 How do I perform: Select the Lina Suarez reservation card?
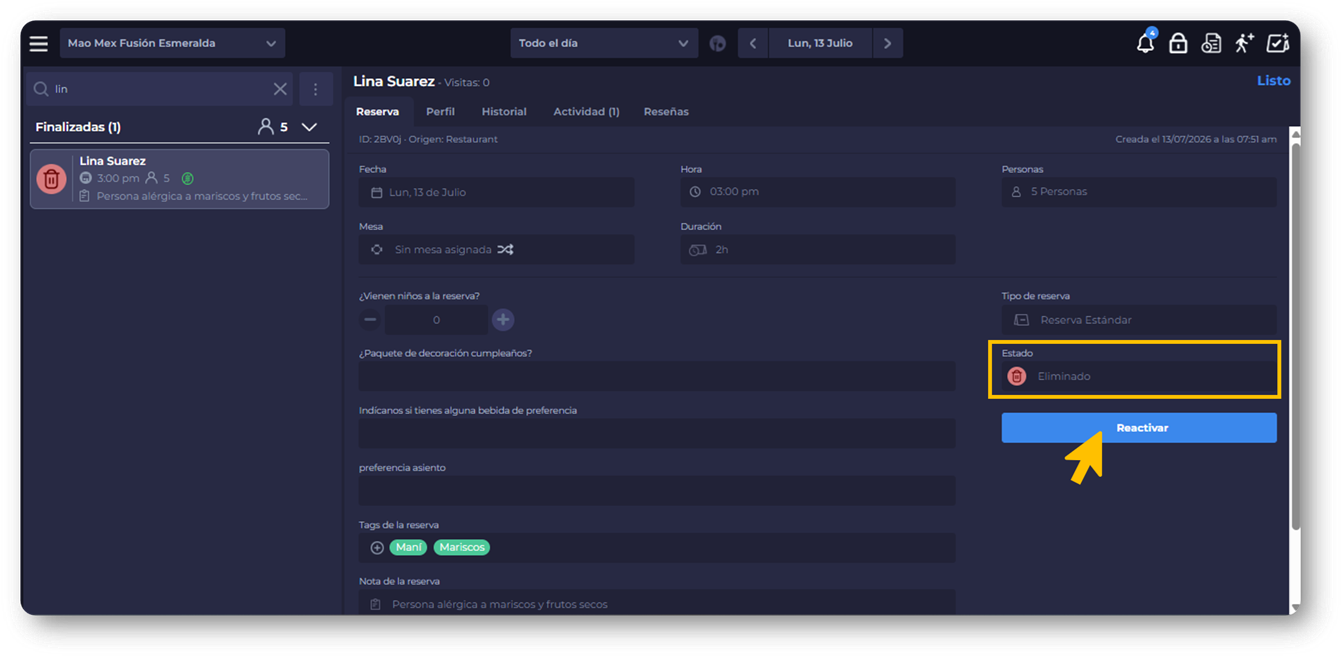click(x=180, y=179)
